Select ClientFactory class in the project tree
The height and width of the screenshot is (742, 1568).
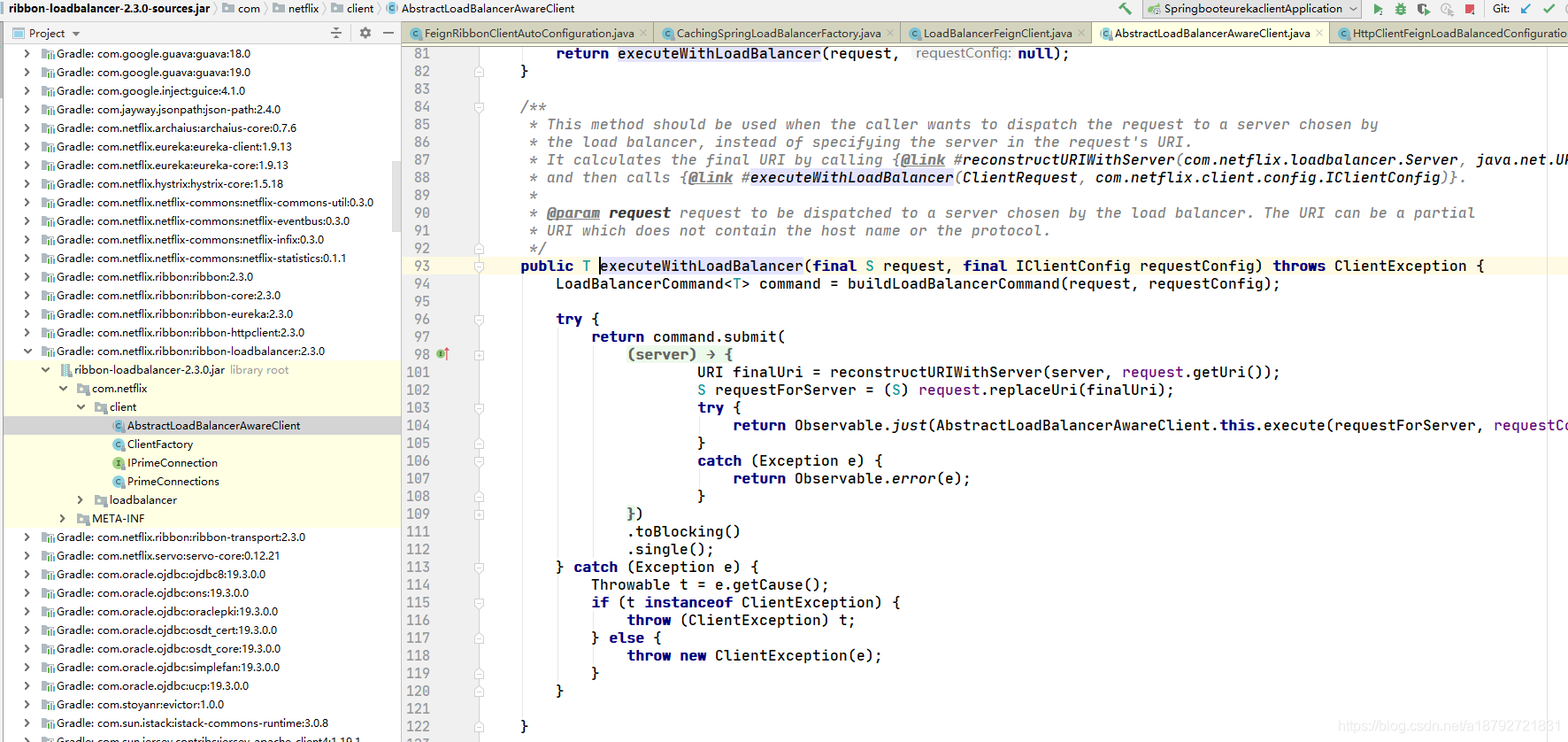point(159,444)
